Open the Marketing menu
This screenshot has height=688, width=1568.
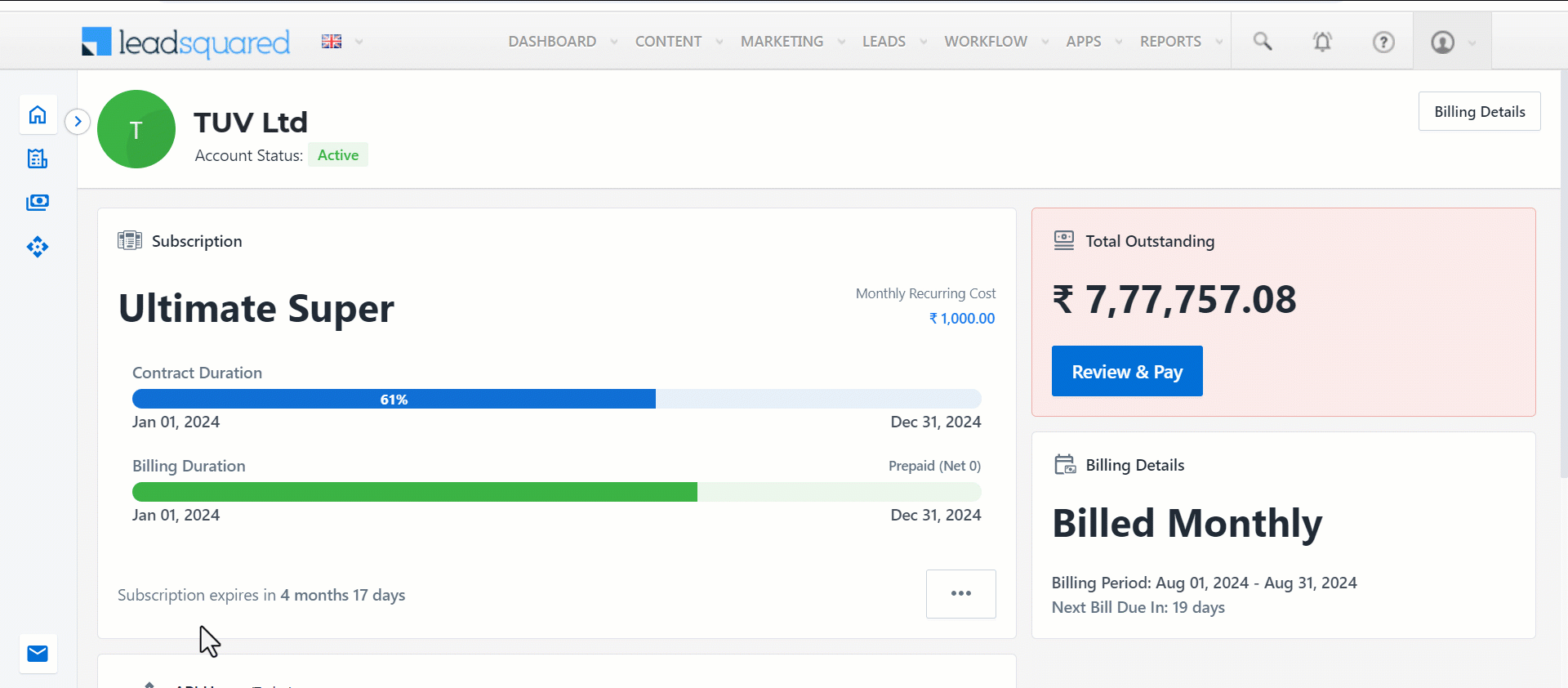(x=782, y=42)
